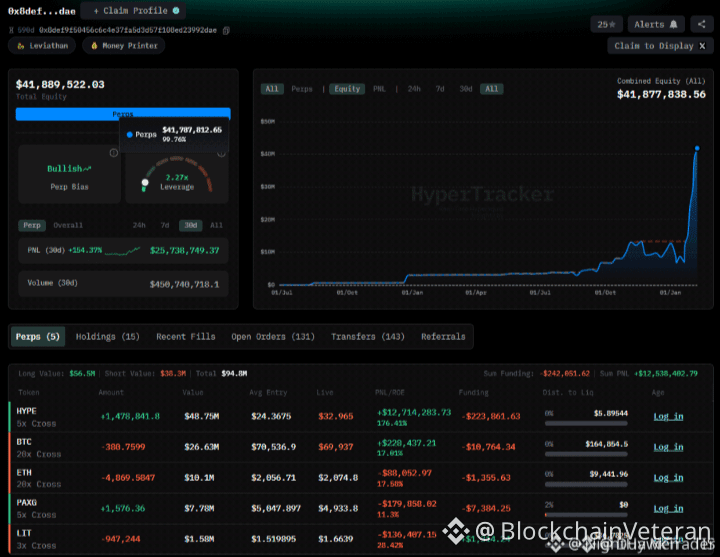Click HYPE liquidation distance bar
Image resolution: width=720 pixels, height=557 pixels.
tap(586, 423)
